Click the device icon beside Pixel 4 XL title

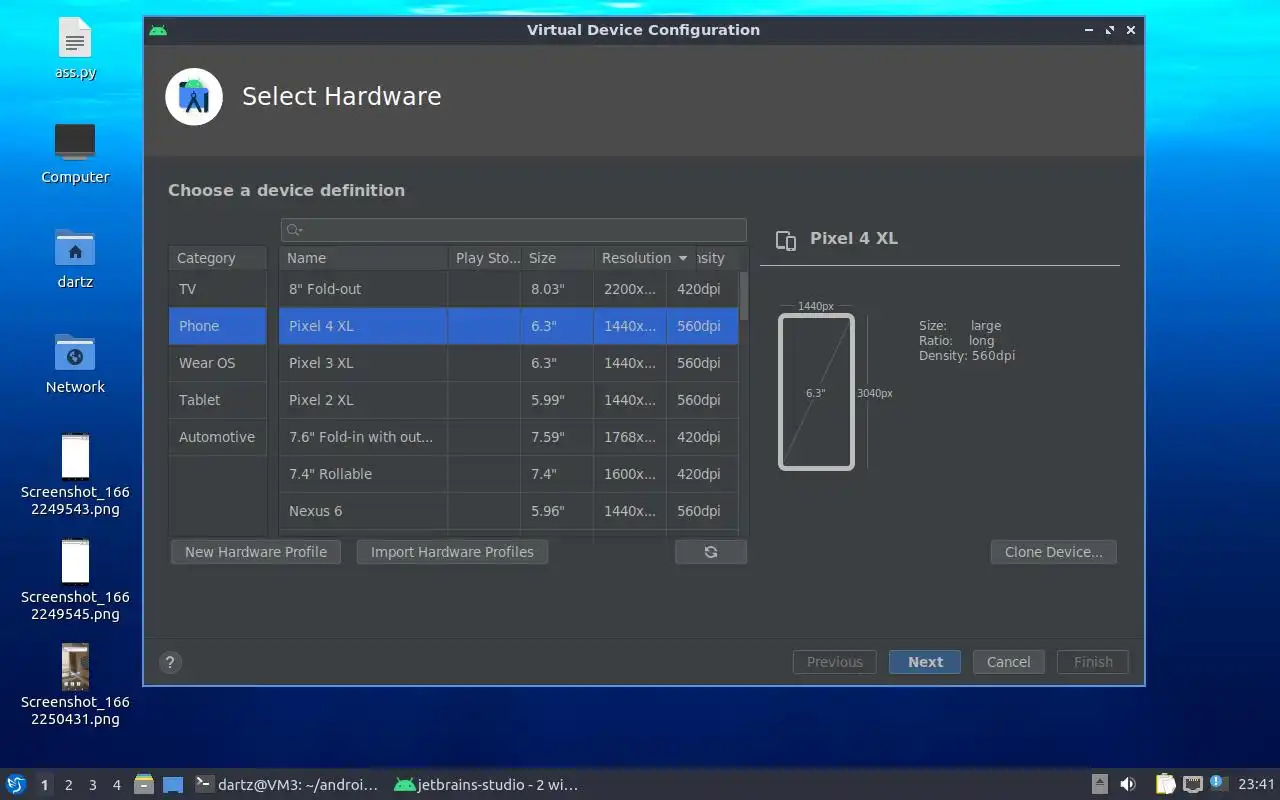(786, 240)
